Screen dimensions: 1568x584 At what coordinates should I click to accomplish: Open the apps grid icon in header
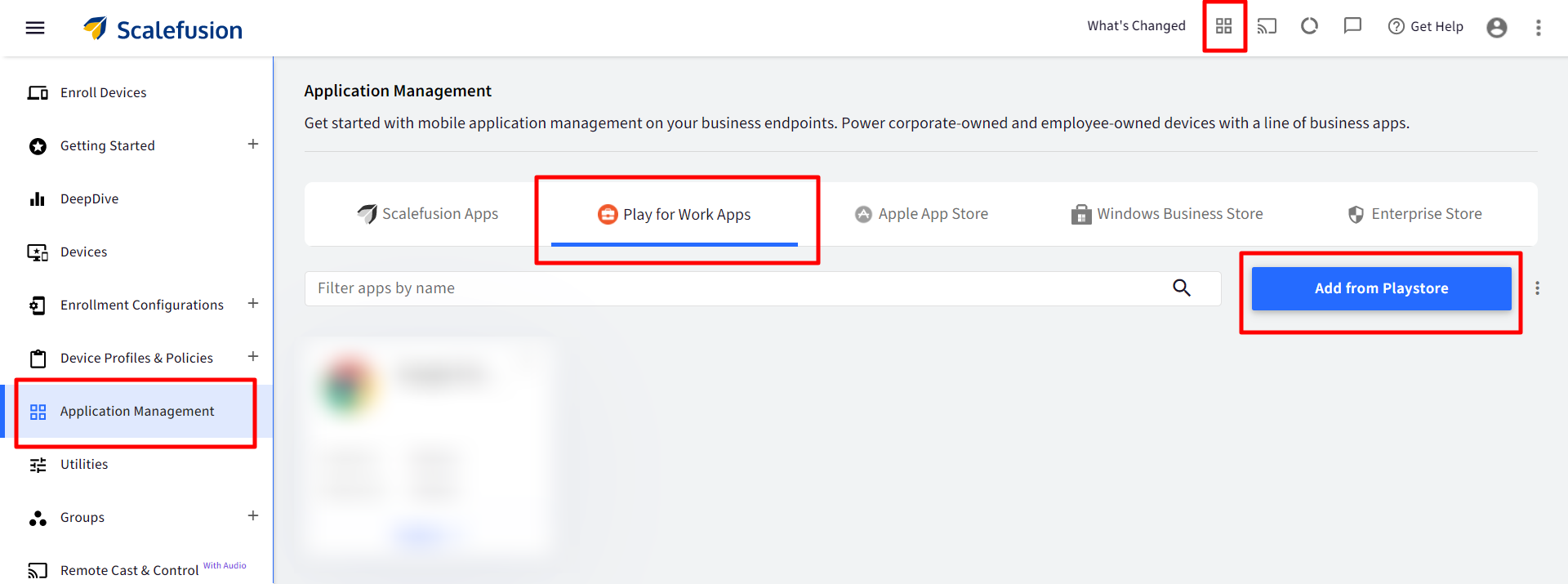tap(1223, 26)
